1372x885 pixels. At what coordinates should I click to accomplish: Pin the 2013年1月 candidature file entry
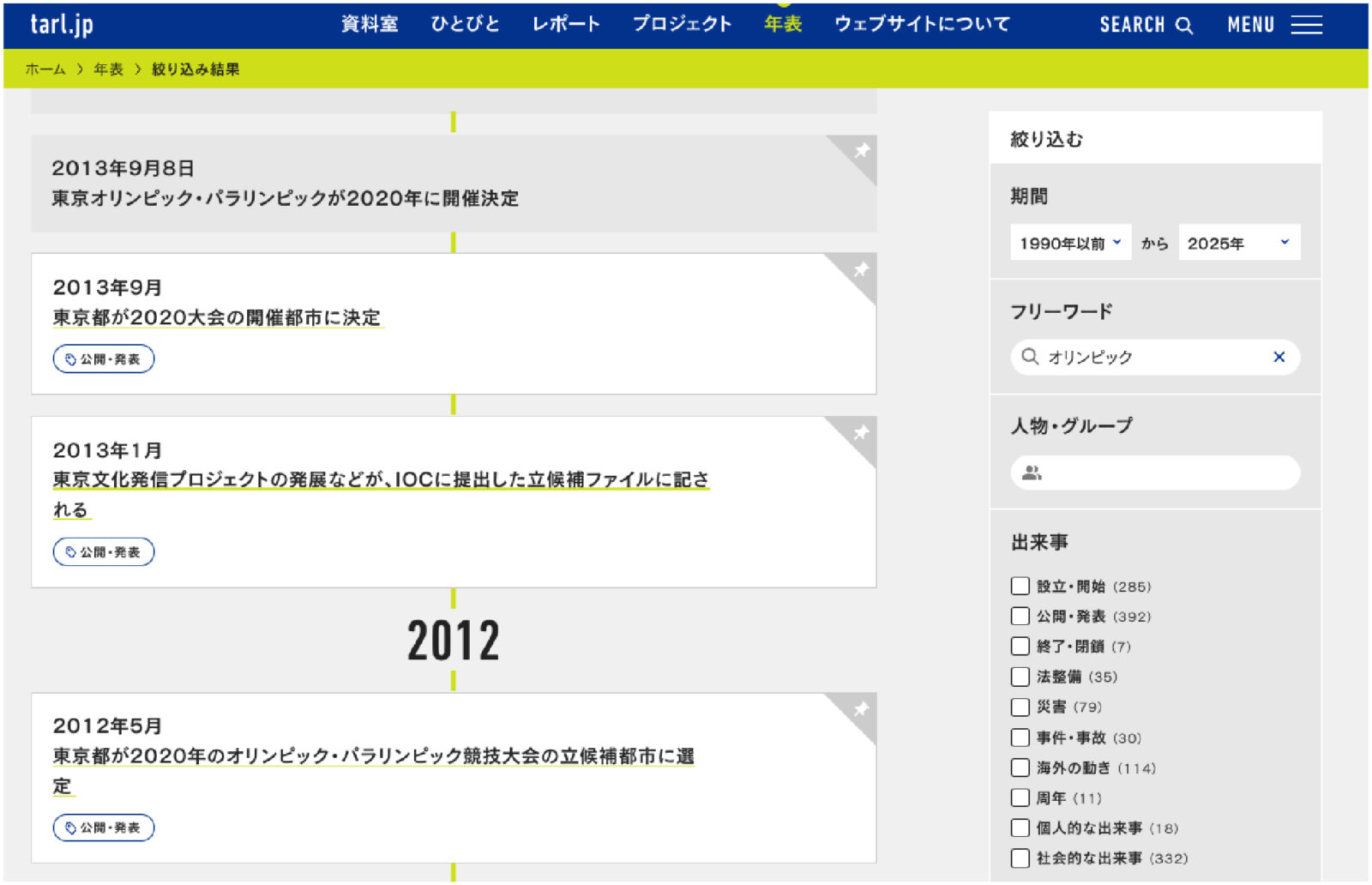pos(861,432)
